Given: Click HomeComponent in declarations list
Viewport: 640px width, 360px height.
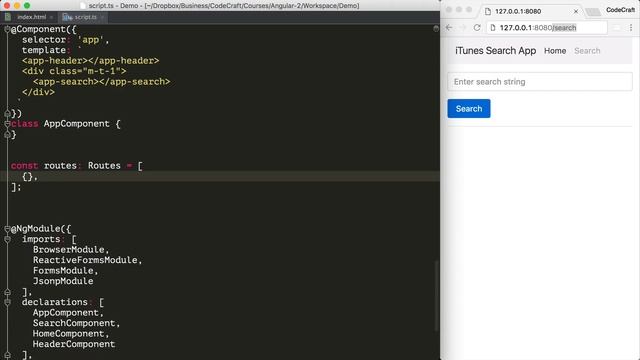Looking at the screenshot, I should point(69,334).
